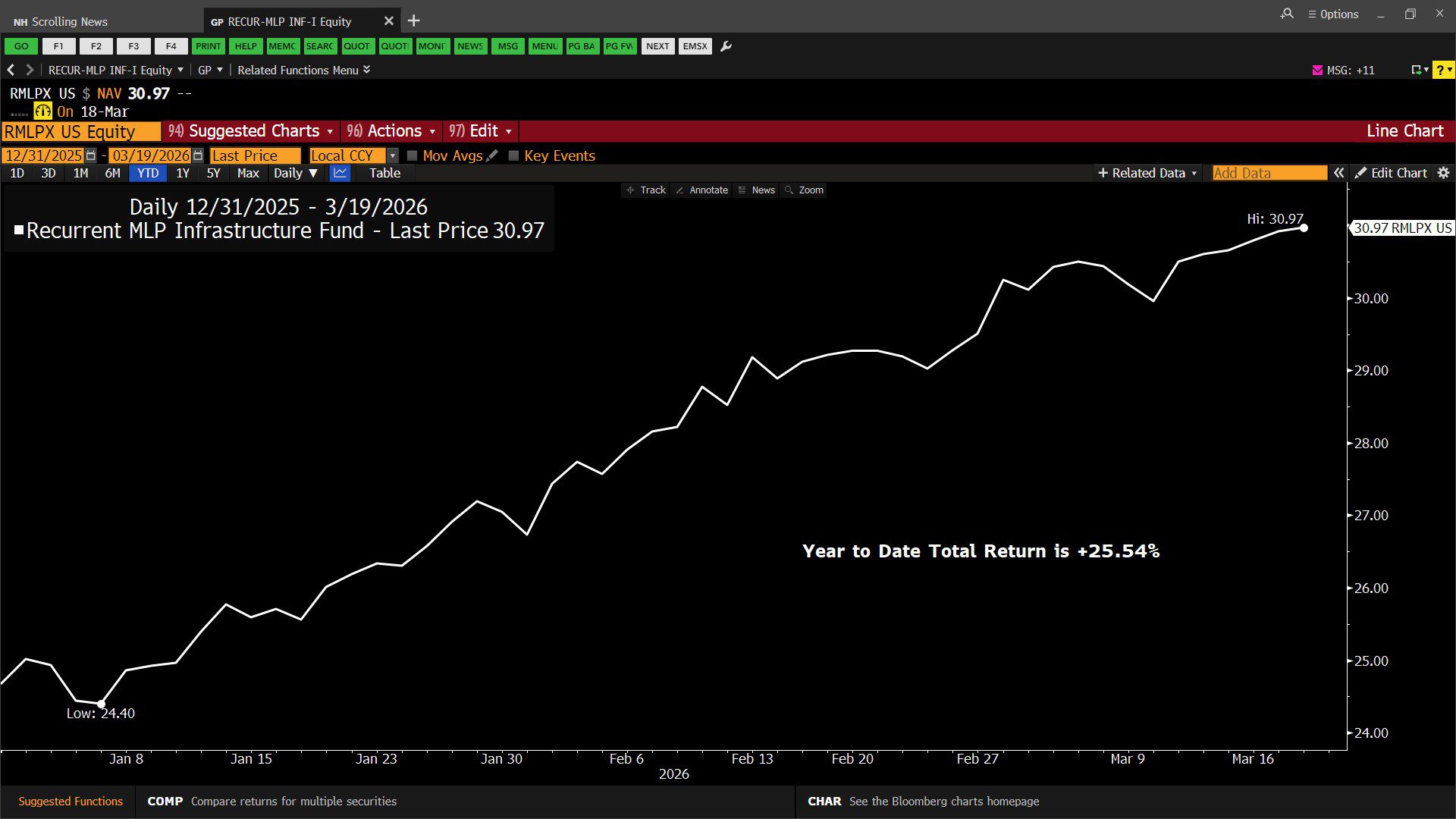The height and width of the screenshot is (819, 1456).
Task: Click the collapse double-chevron beside Add Data
Action: click(x=1339, y=173)
